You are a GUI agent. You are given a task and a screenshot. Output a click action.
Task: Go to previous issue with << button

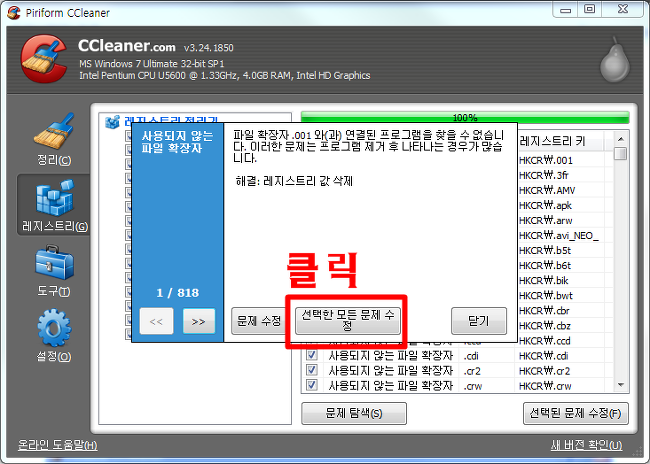[156, 321]
